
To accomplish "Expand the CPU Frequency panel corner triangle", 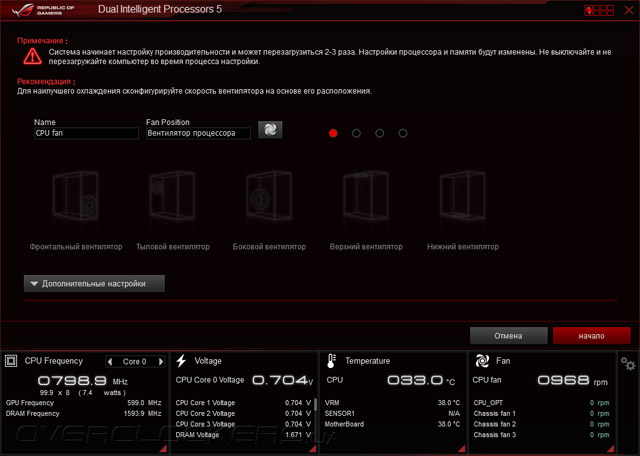I will coord(163,449).
